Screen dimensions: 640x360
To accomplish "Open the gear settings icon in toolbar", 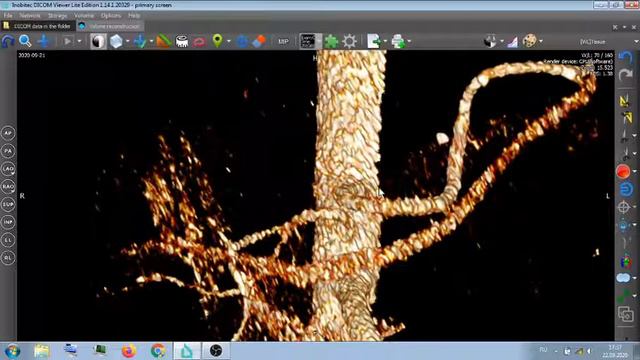I will point(349,41).
